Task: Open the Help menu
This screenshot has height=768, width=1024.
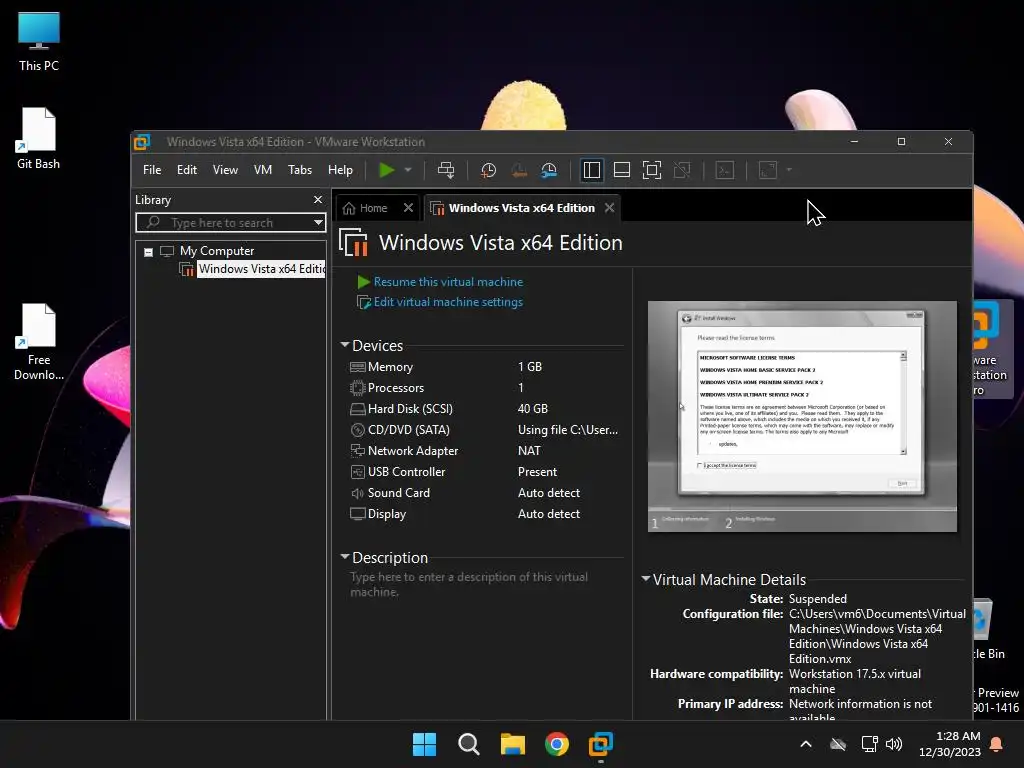Action: point(340,170)
